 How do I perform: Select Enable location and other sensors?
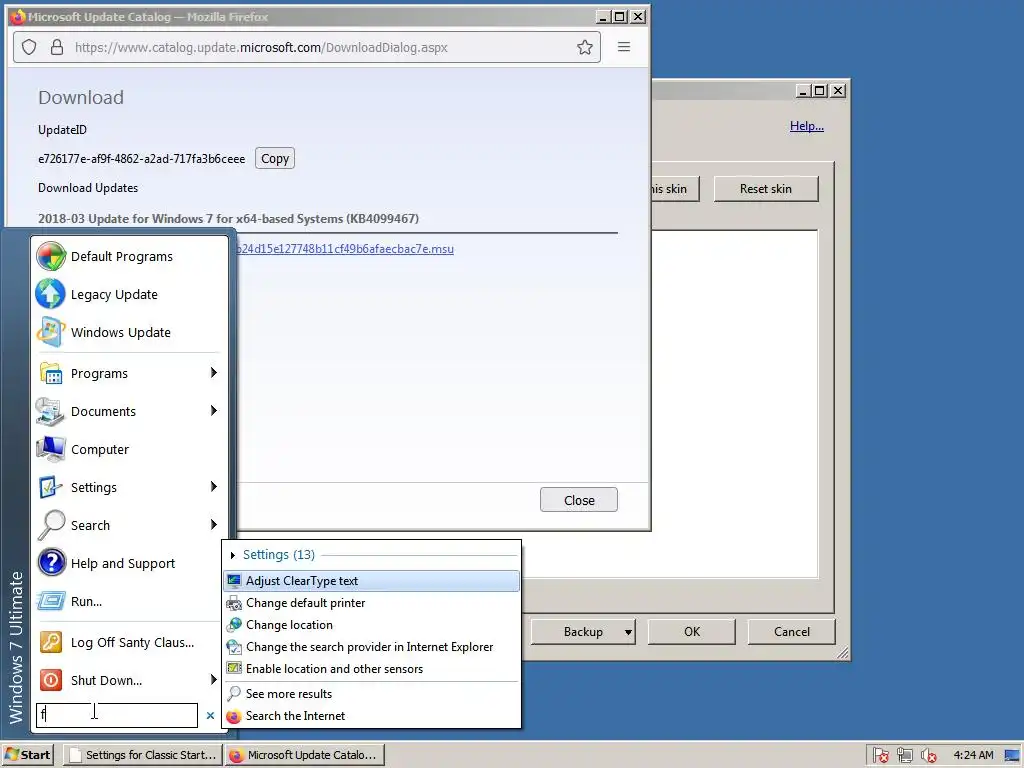pos(372,669)
